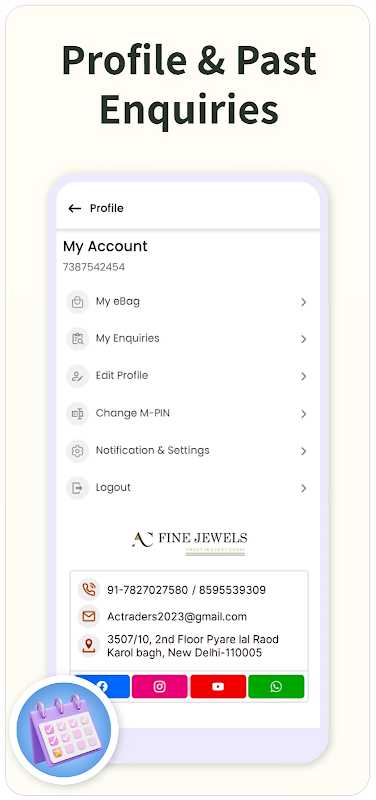Open the YouTube channel button
Viewport: 376px width, 800px height.
click(x=218, y=687)
